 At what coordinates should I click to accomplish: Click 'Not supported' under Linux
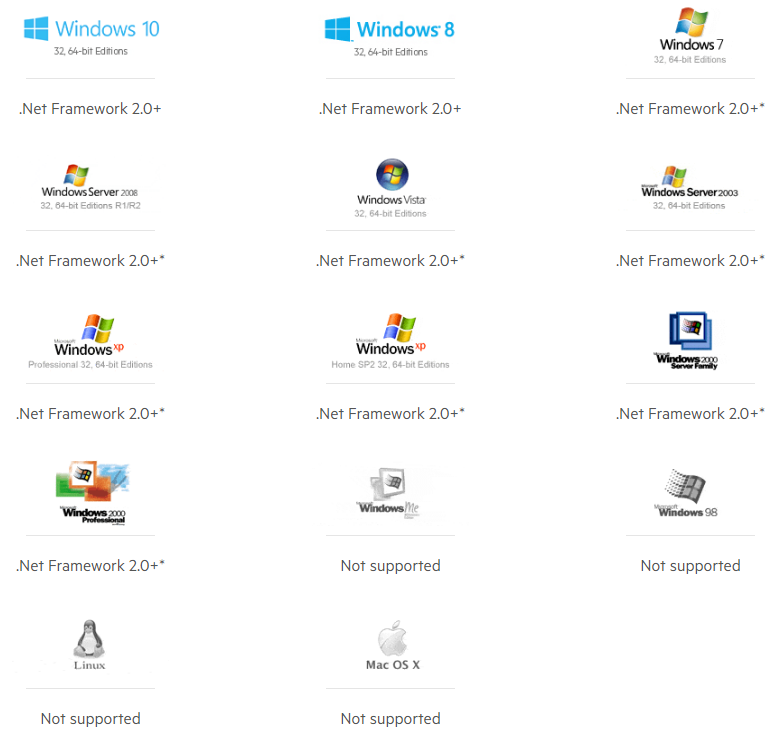90,719
